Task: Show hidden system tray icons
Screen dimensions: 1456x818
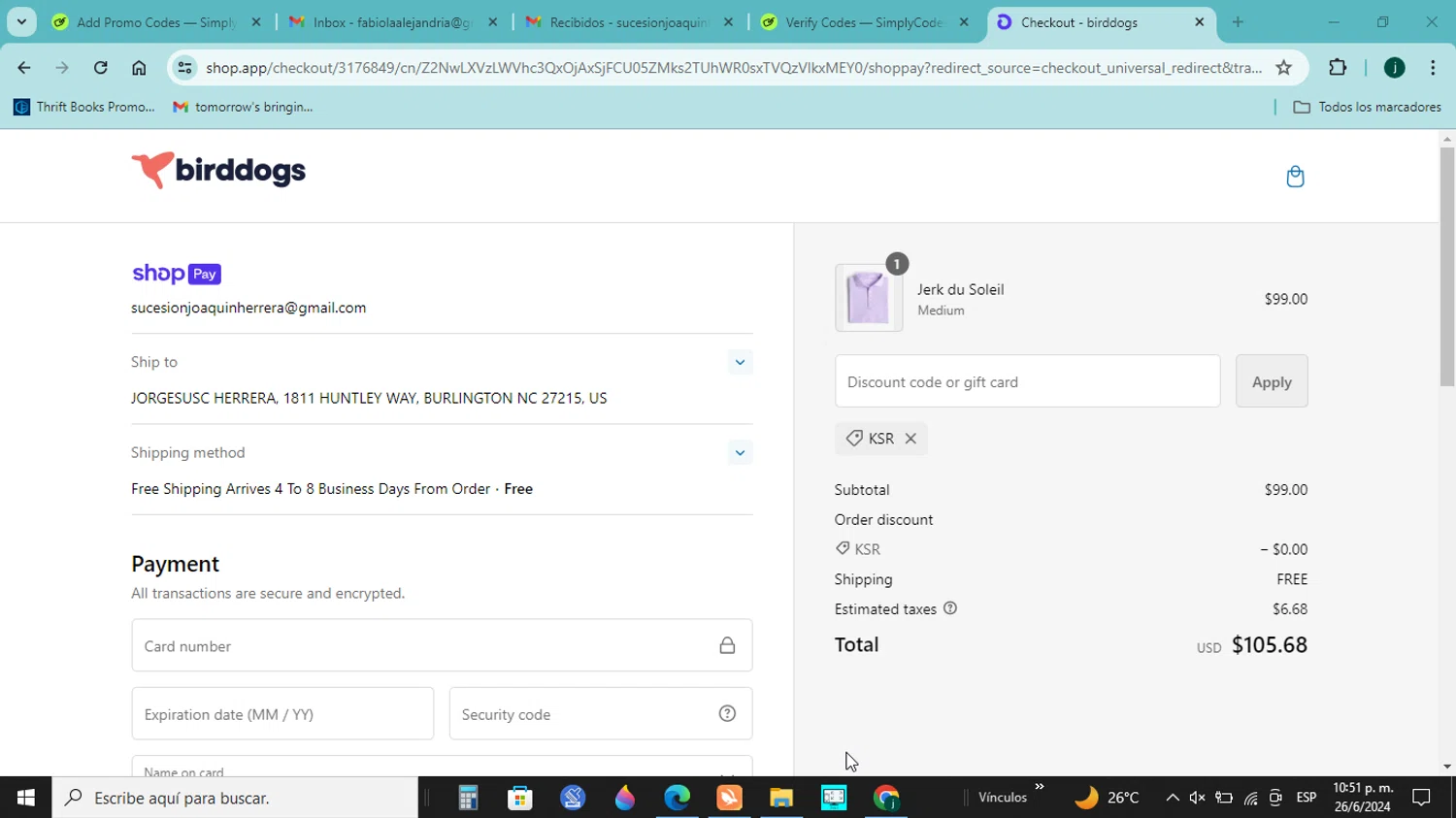Action: point(1173,798)
